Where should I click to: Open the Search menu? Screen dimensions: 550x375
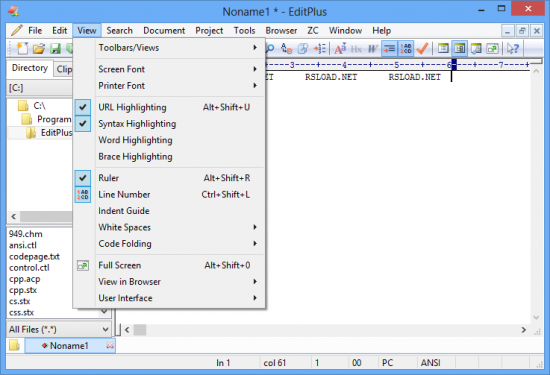click(120, 31)
